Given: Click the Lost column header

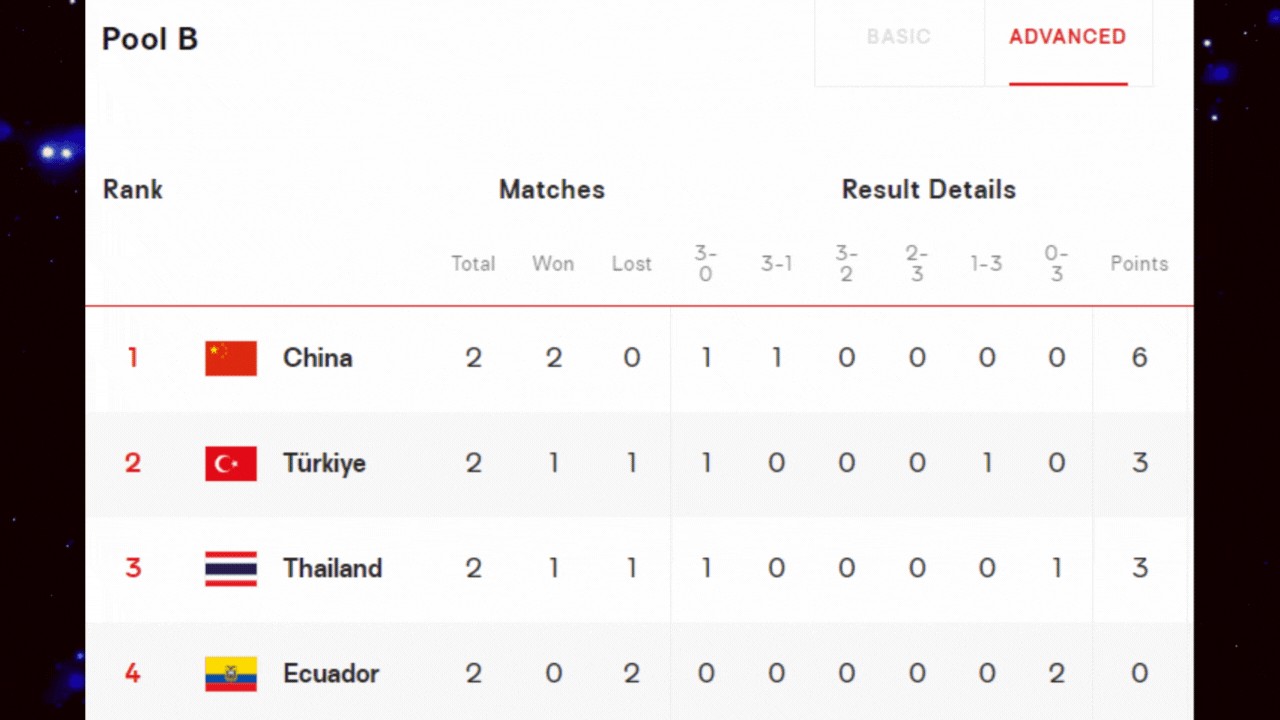Looking at the screenshot, I should 632,264.
